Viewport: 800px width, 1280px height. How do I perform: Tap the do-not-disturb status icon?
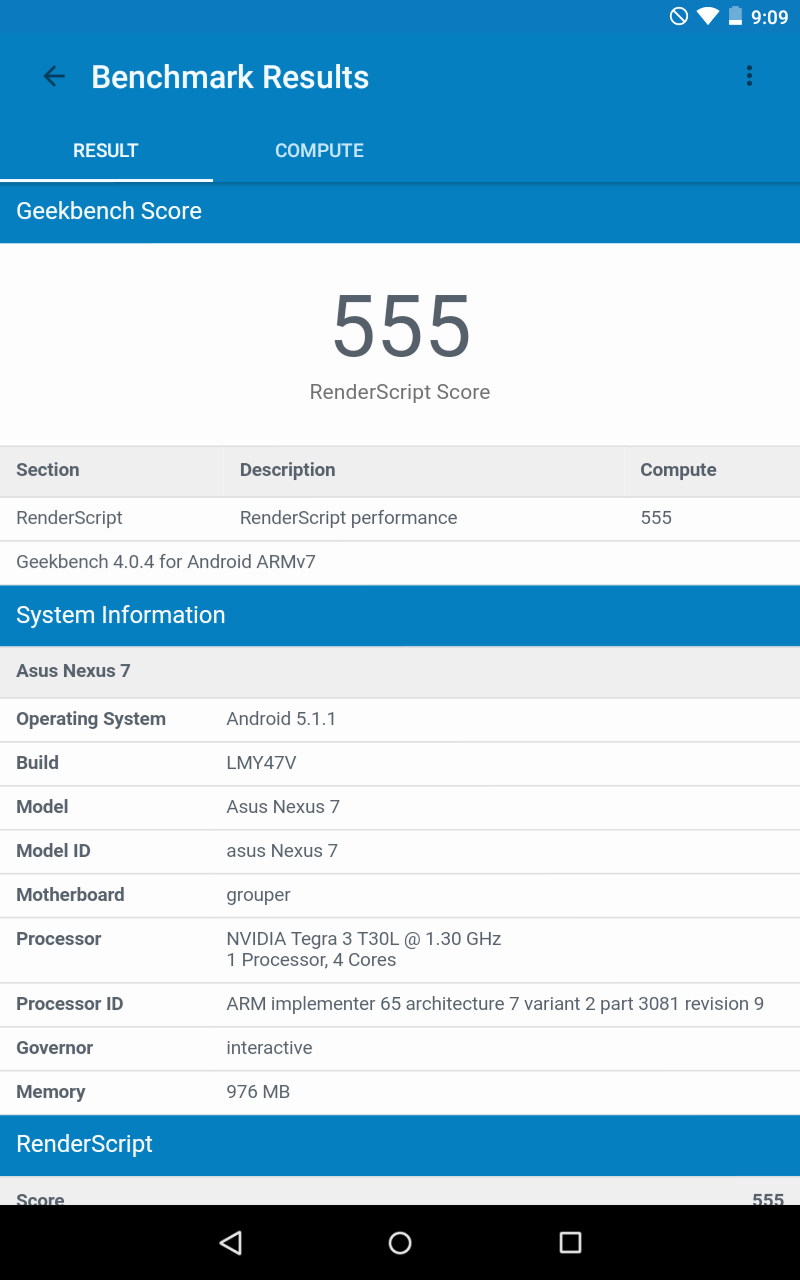[679, 16]
